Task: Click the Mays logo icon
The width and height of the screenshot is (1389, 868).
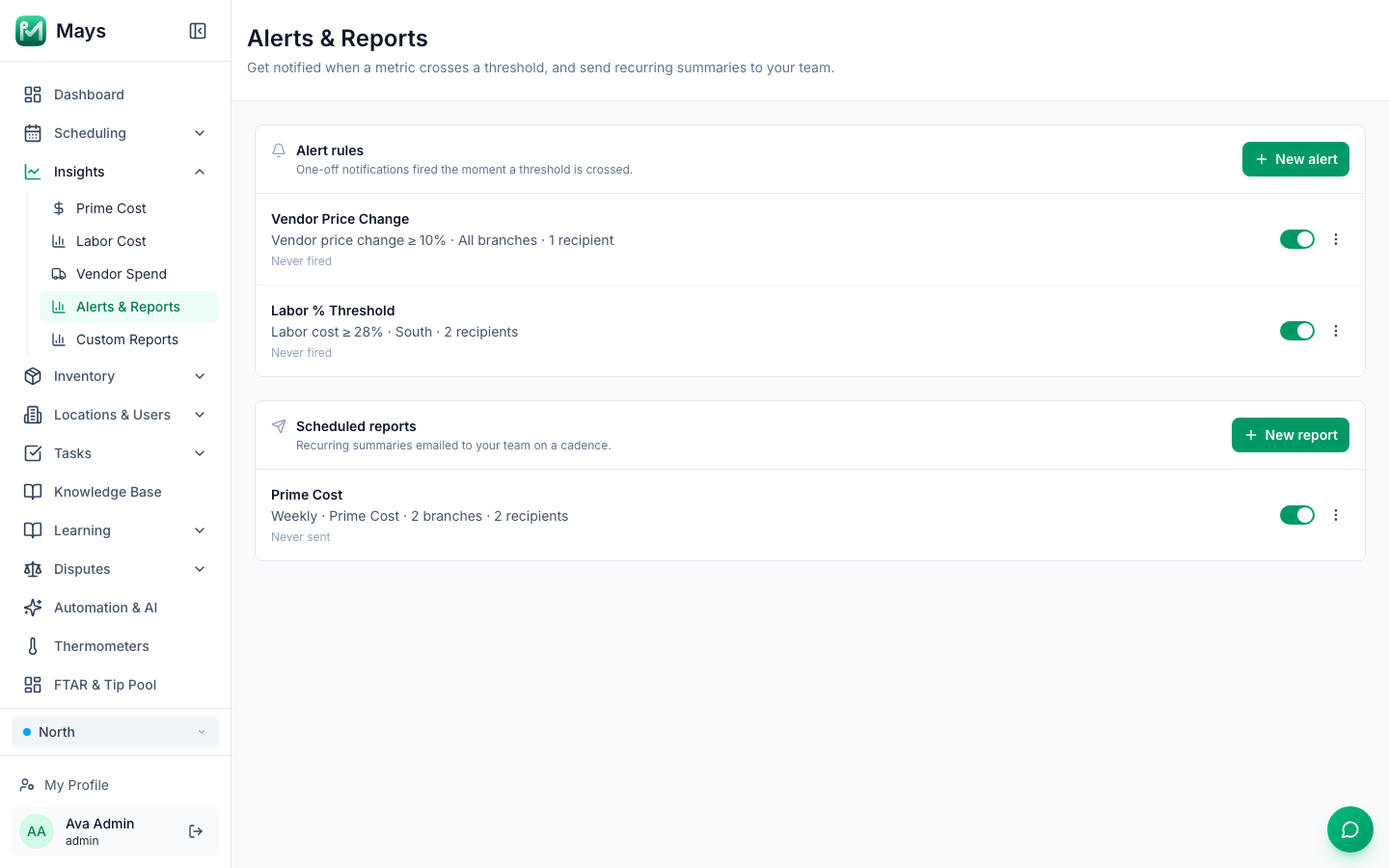Action: (x=31, y=31)
